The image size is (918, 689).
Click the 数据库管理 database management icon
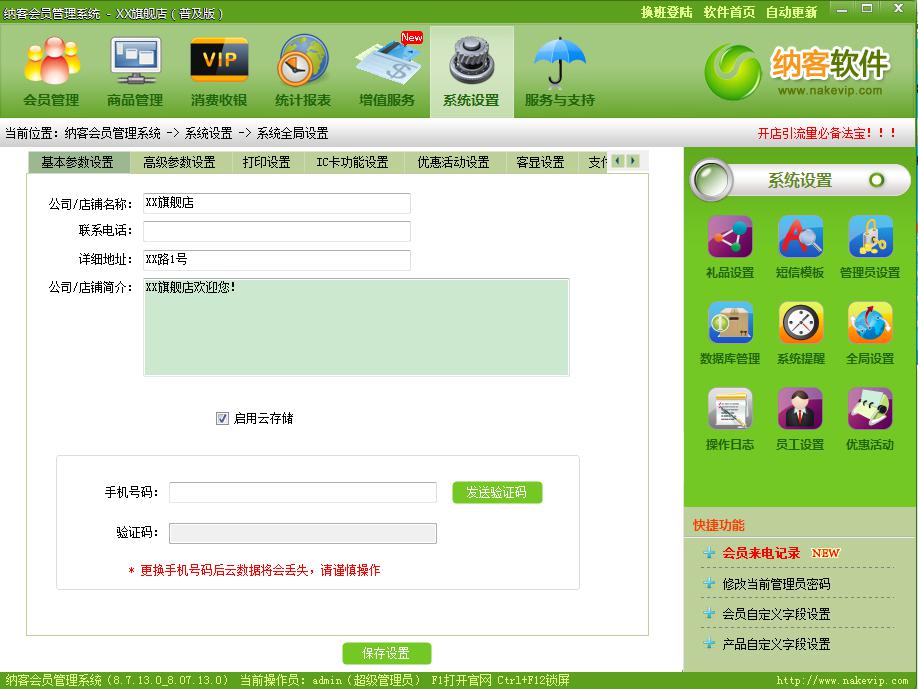[x=729, y=323]
